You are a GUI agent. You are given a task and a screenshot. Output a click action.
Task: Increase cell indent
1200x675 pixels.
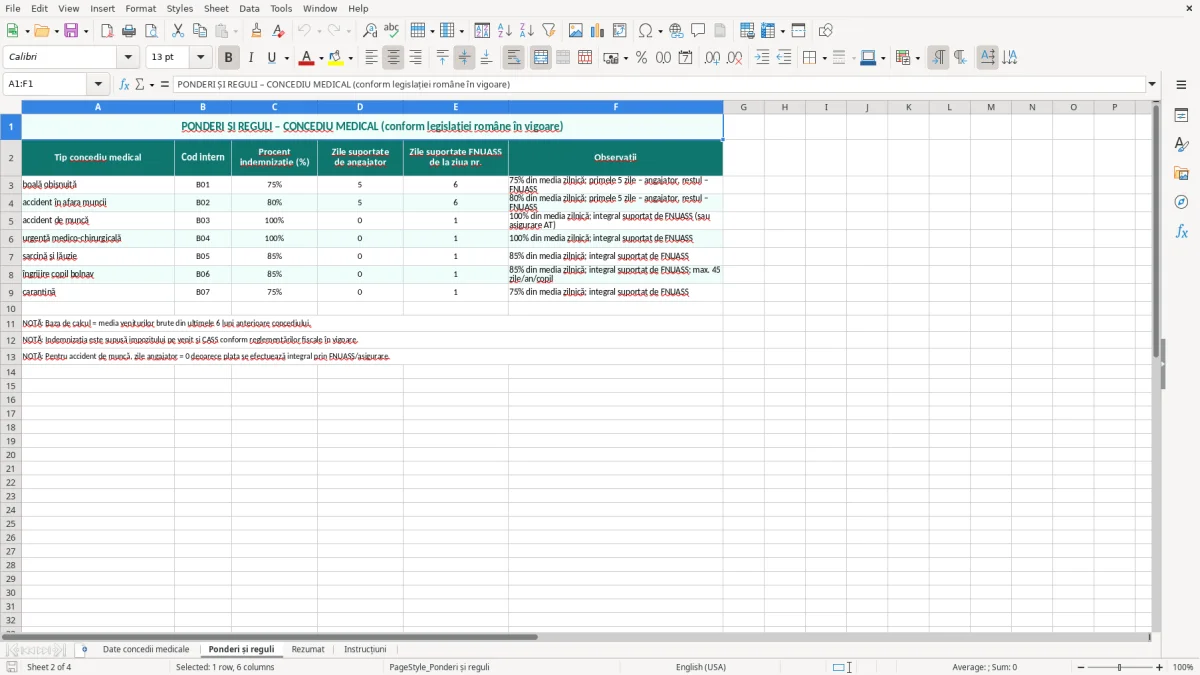coord(762,57)
